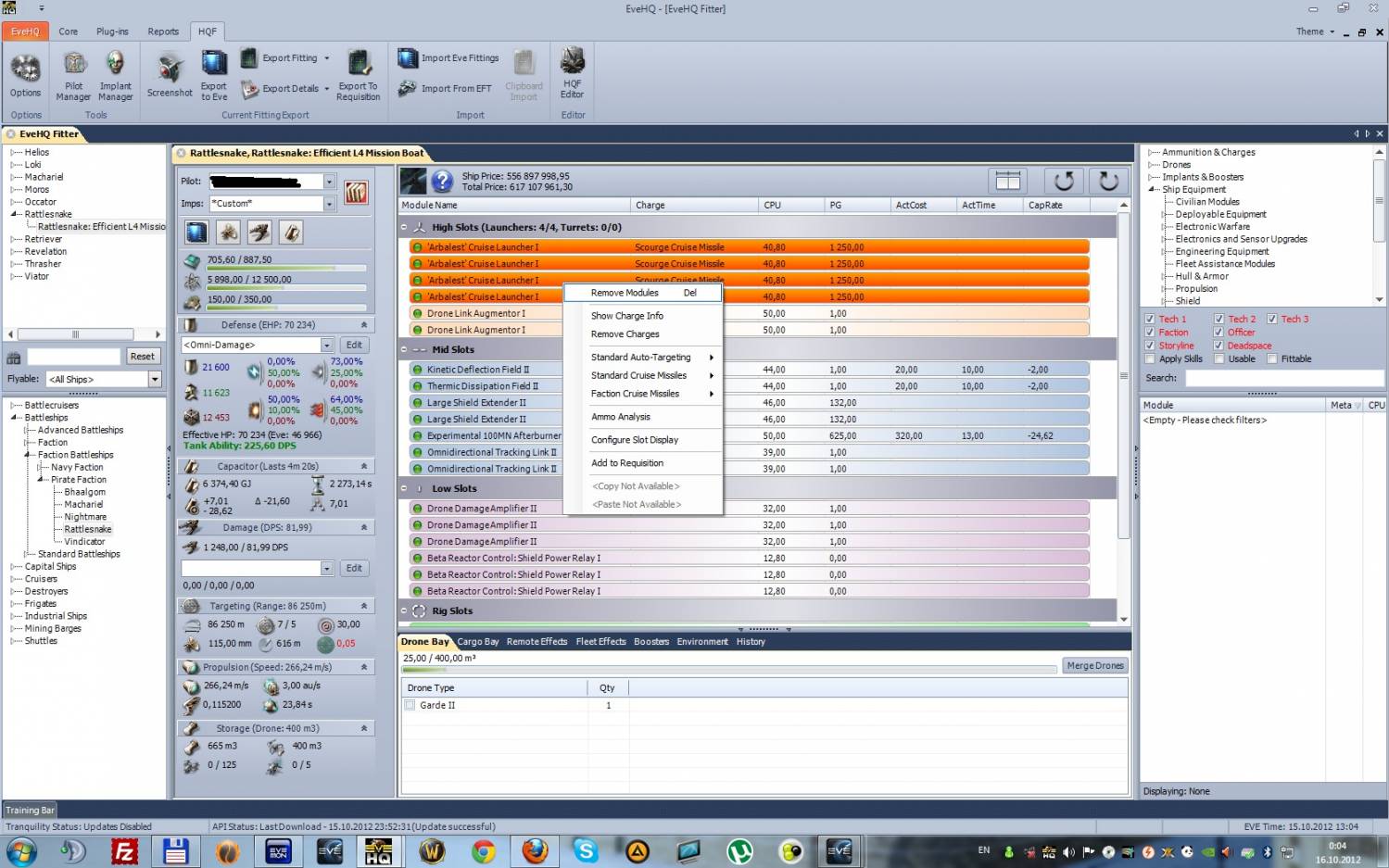The image size is (1389, 868).
Task: Click Edit next to Omni-Damage
Action: pos(354,345)
